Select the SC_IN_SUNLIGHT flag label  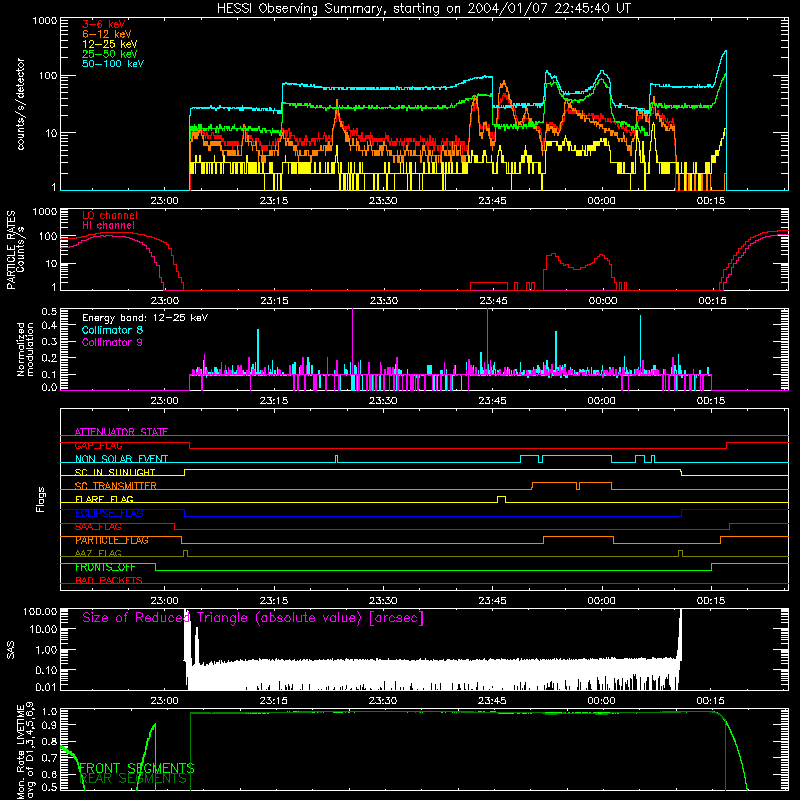[115, 472]
